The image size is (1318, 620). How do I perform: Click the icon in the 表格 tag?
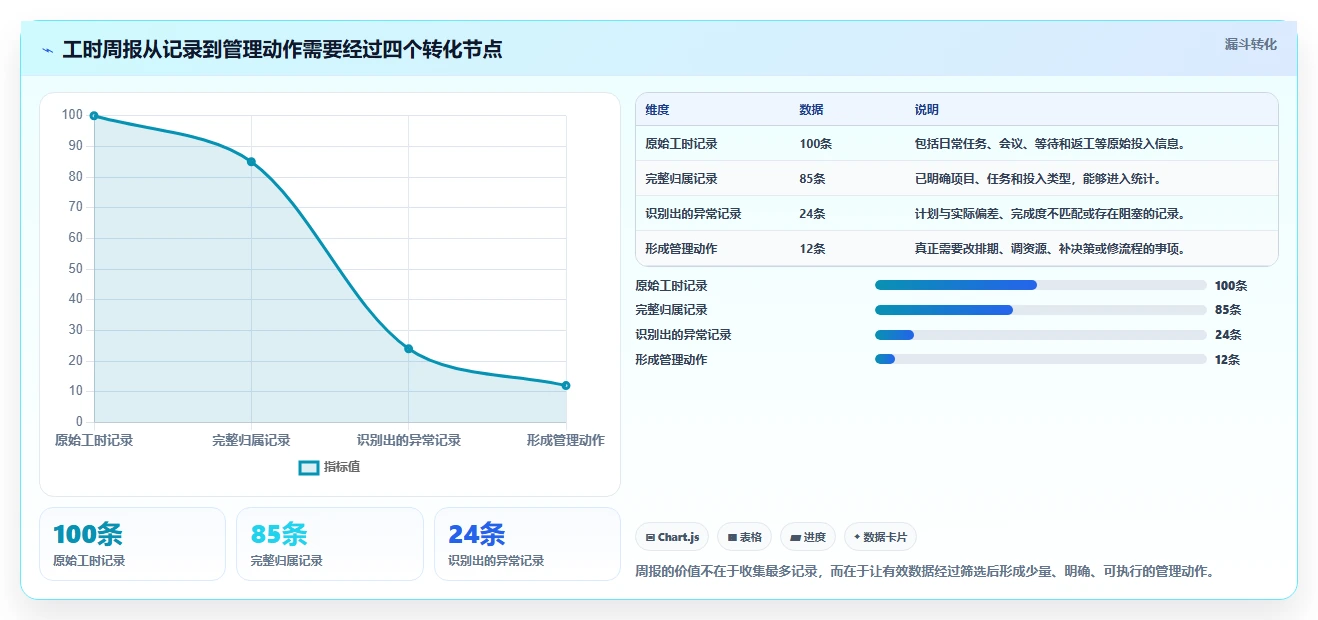point(733,538)
